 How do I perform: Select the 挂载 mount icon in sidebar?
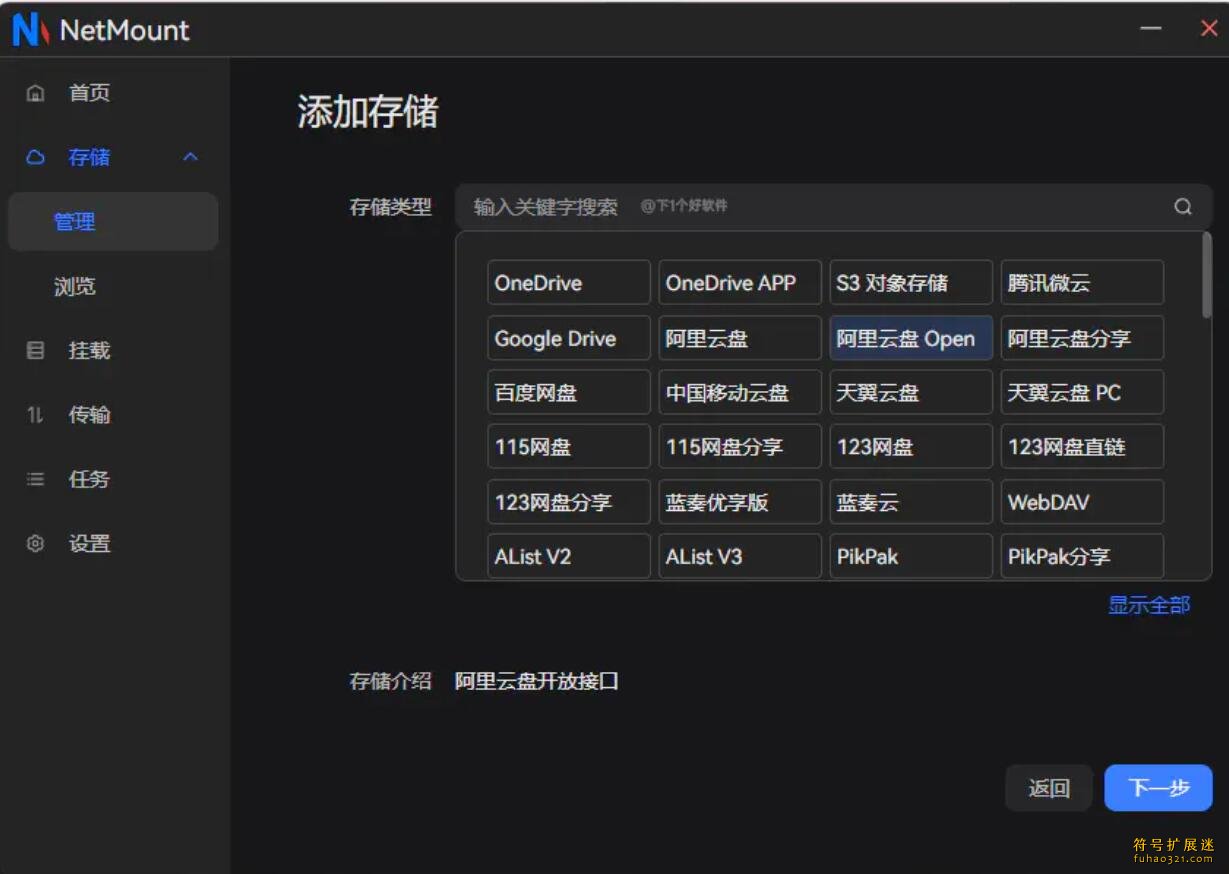point(35,350)
